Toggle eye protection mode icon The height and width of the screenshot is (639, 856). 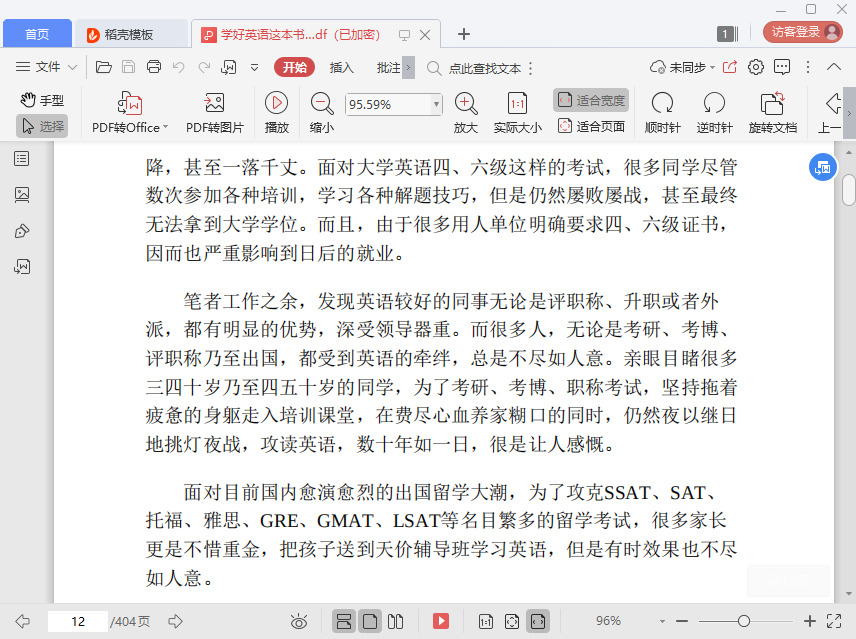299,621
